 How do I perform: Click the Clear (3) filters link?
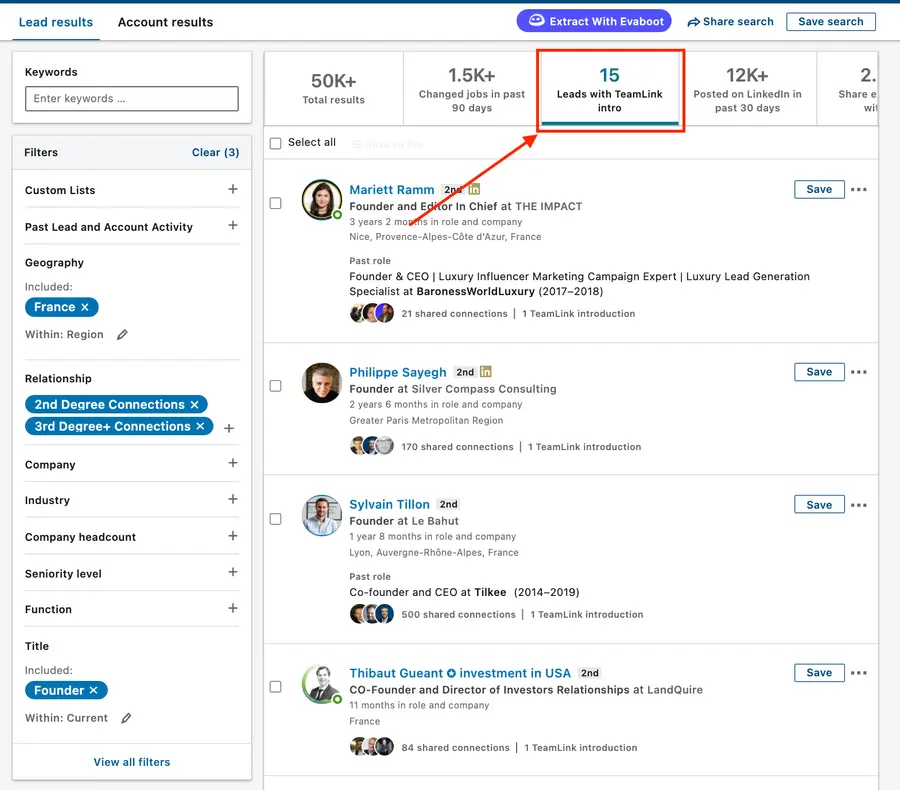point(215,152)
